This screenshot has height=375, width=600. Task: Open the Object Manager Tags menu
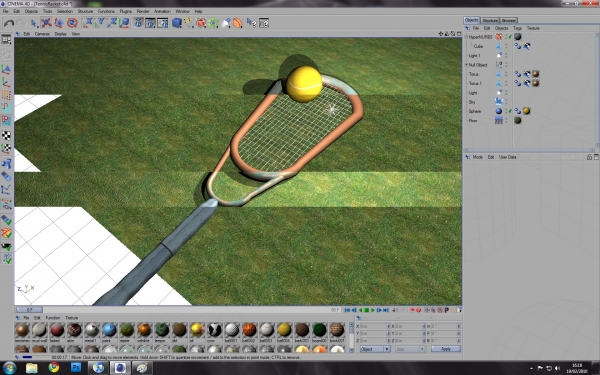coord(517,28)
